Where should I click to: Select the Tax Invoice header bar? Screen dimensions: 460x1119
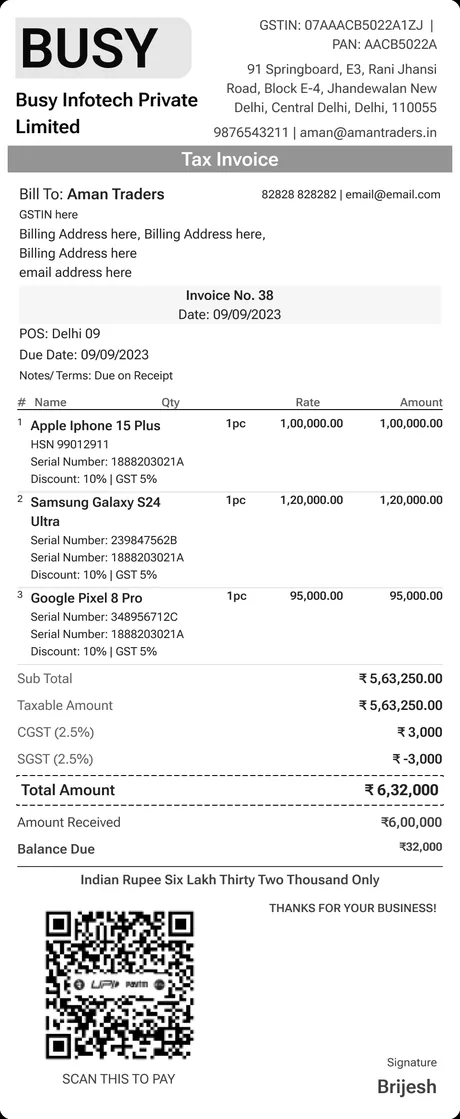tap(230, 159)
